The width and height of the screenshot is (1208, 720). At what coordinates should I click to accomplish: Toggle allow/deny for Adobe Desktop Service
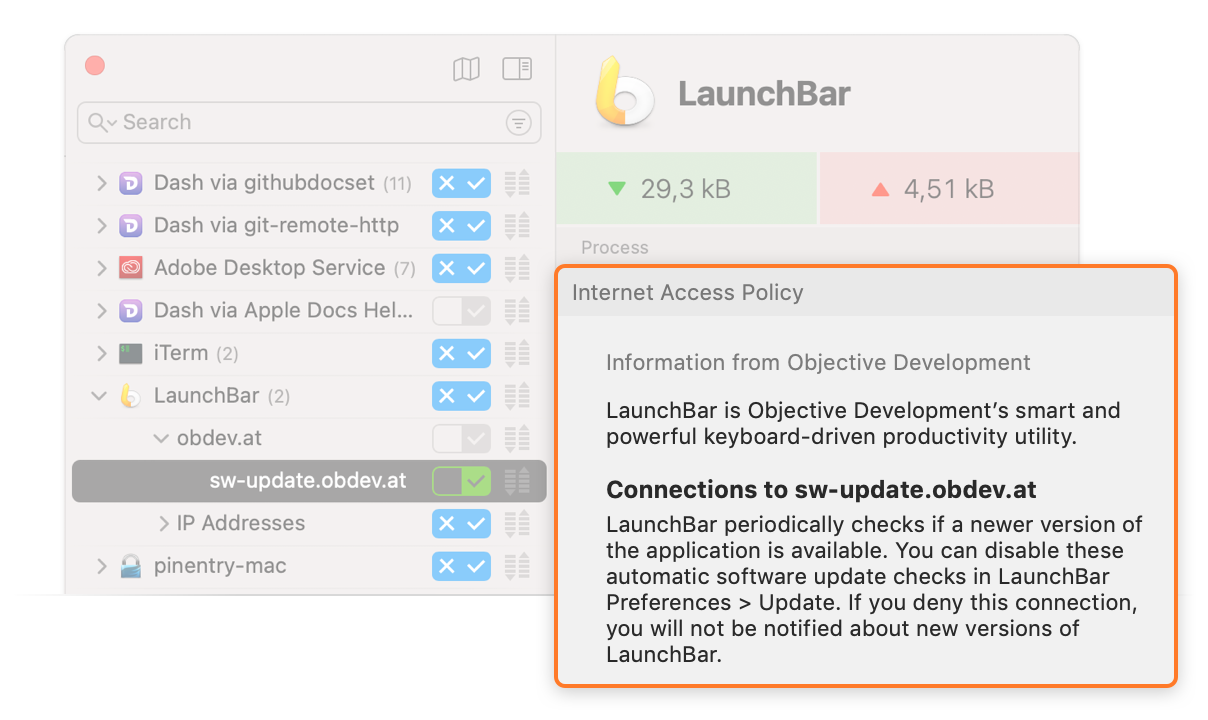pos(462,268)
